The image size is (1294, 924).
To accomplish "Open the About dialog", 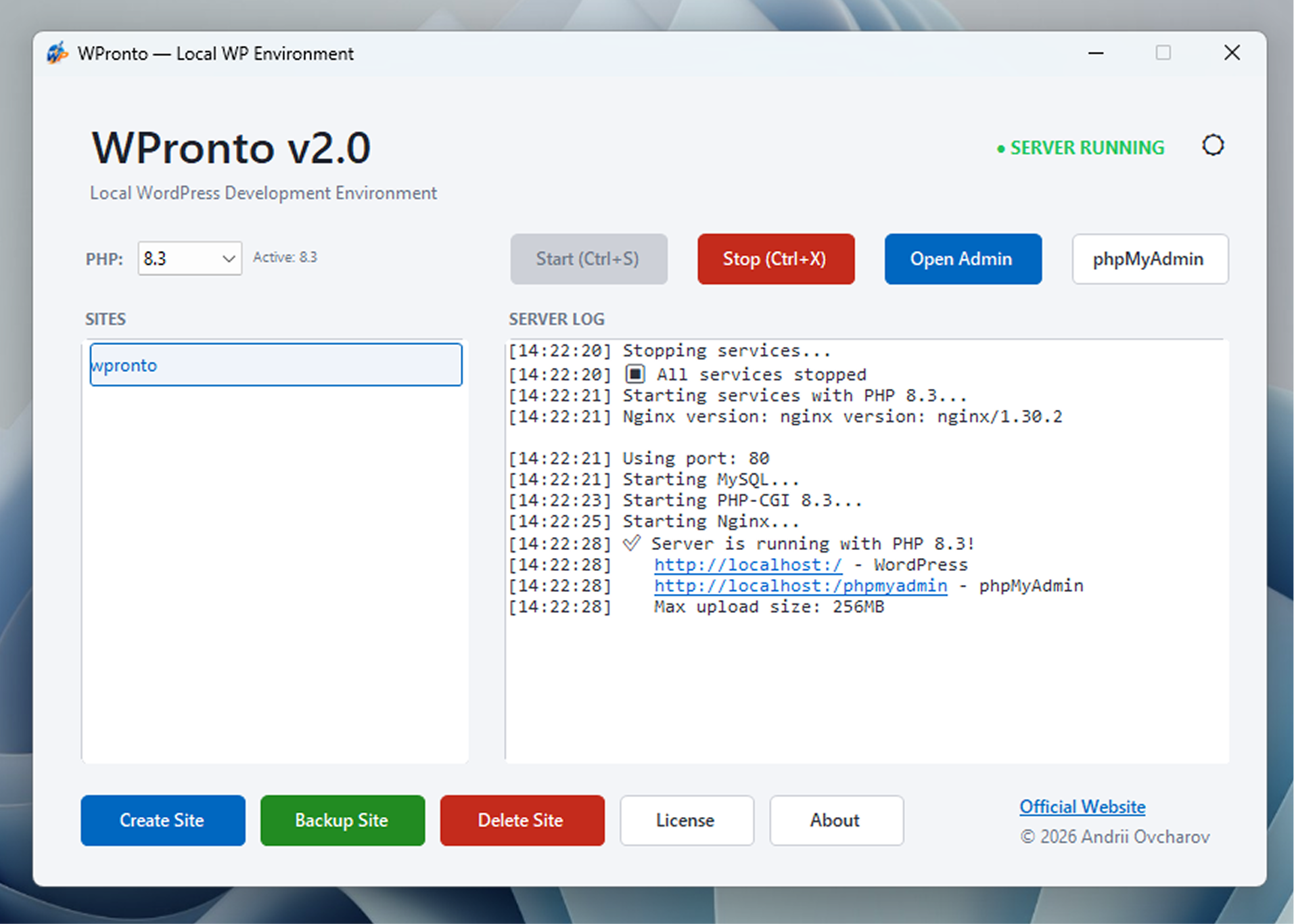I will (x=836, y=820).
